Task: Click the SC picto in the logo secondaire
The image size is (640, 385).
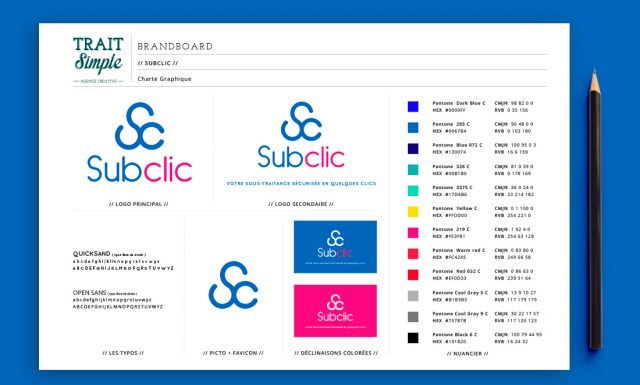Action: (x=301, y=121)
